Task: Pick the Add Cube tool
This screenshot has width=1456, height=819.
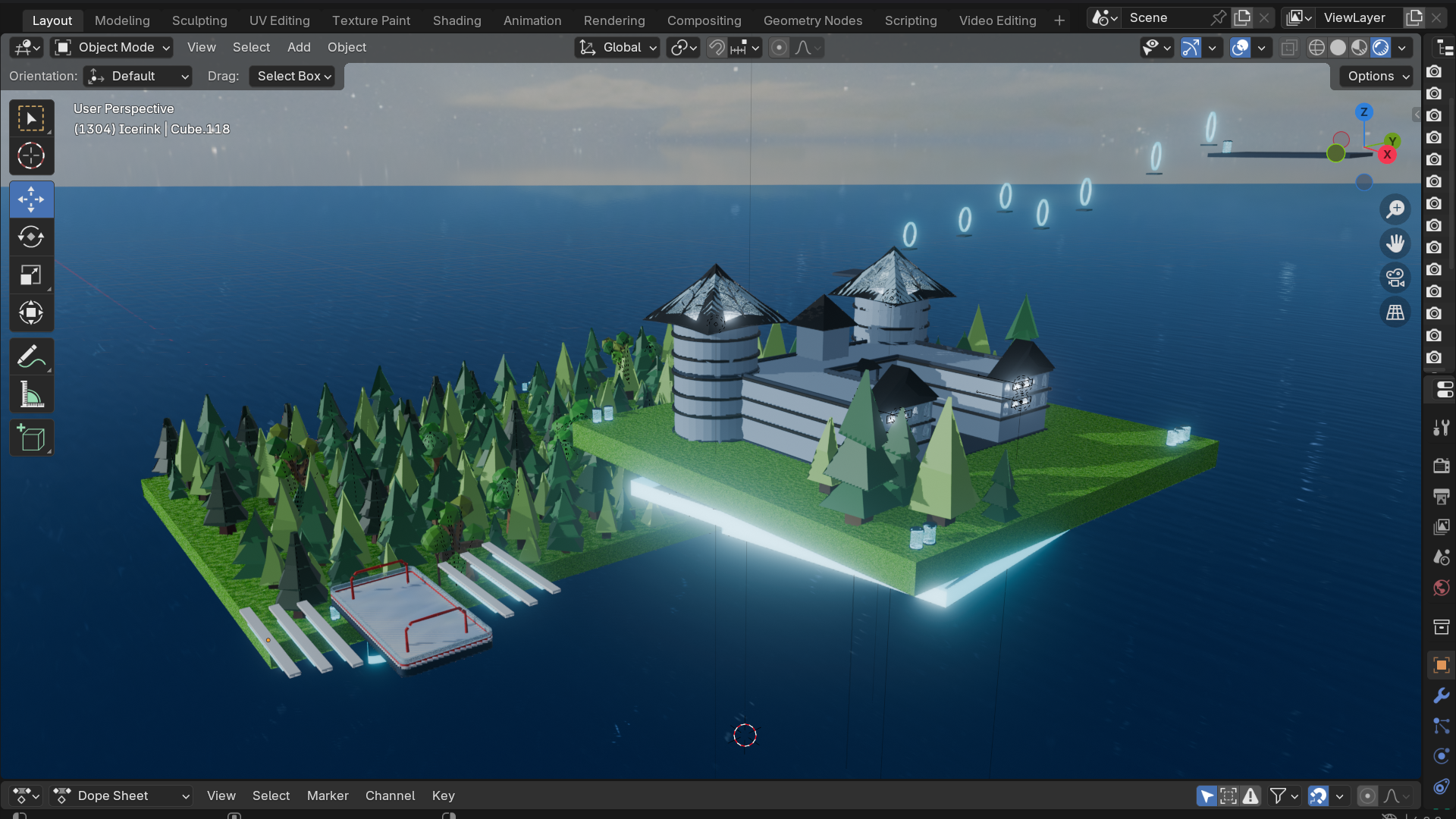Action: tap(31, 438)
